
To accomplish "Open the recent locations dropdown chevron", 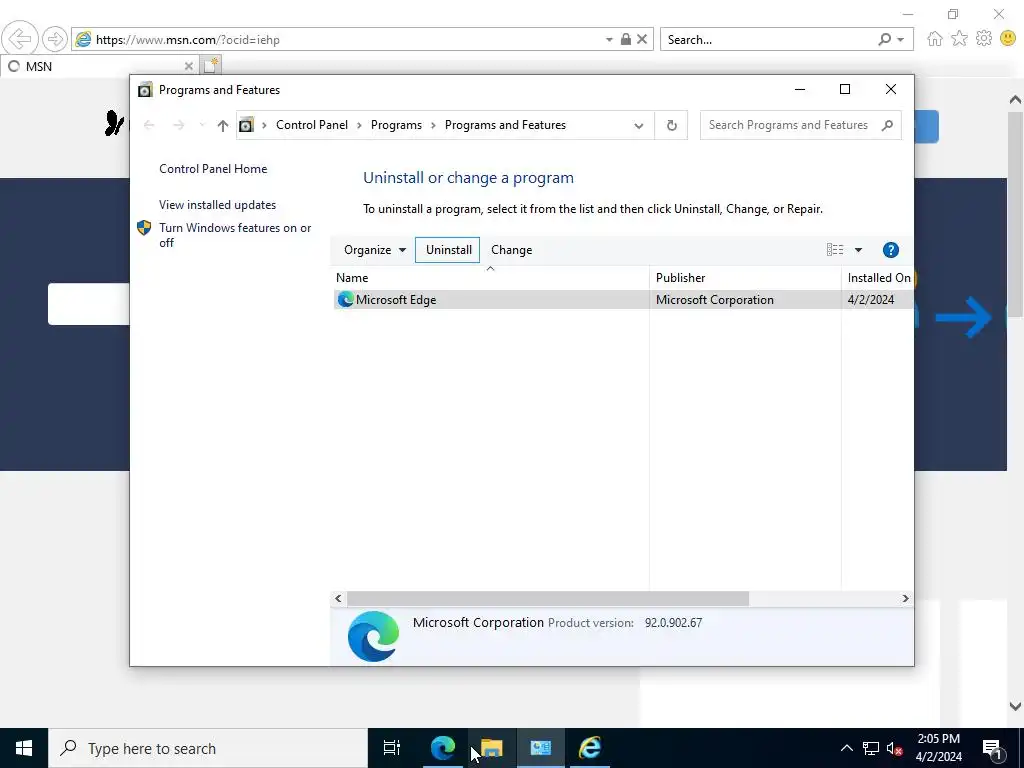I will click(202, 125).
